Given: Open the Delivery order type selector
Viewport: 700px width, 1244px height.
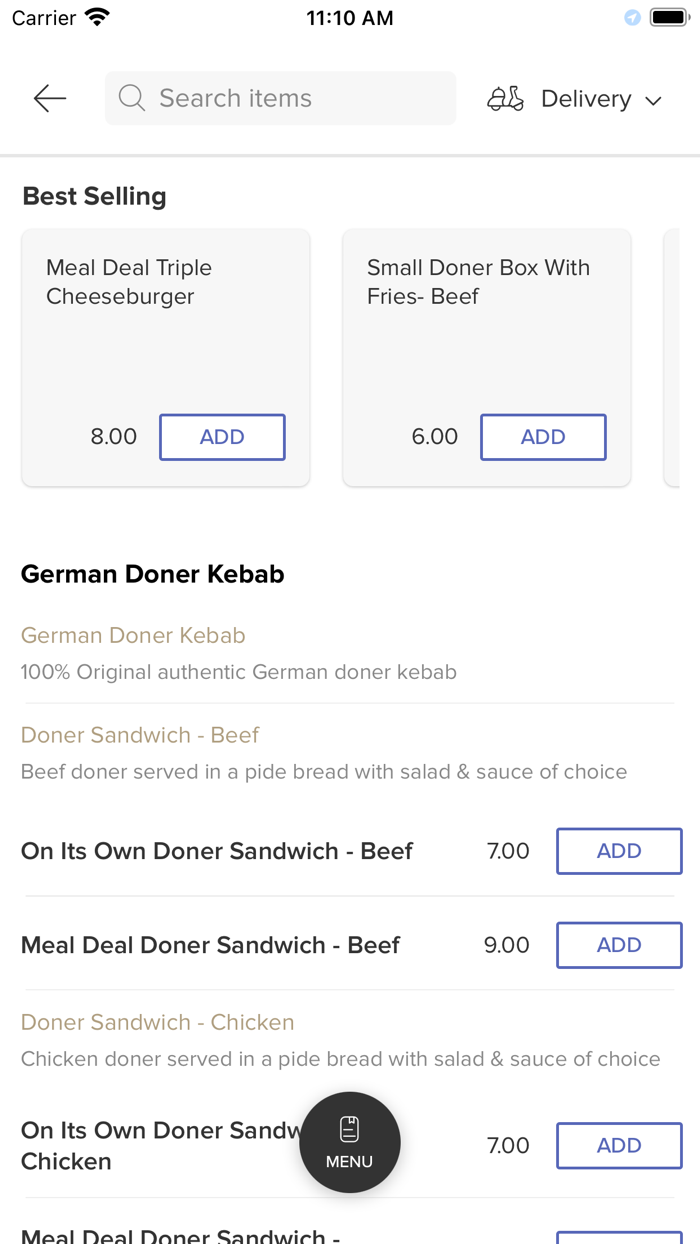Looking at the screenshot, I should (x=586, y=99).
